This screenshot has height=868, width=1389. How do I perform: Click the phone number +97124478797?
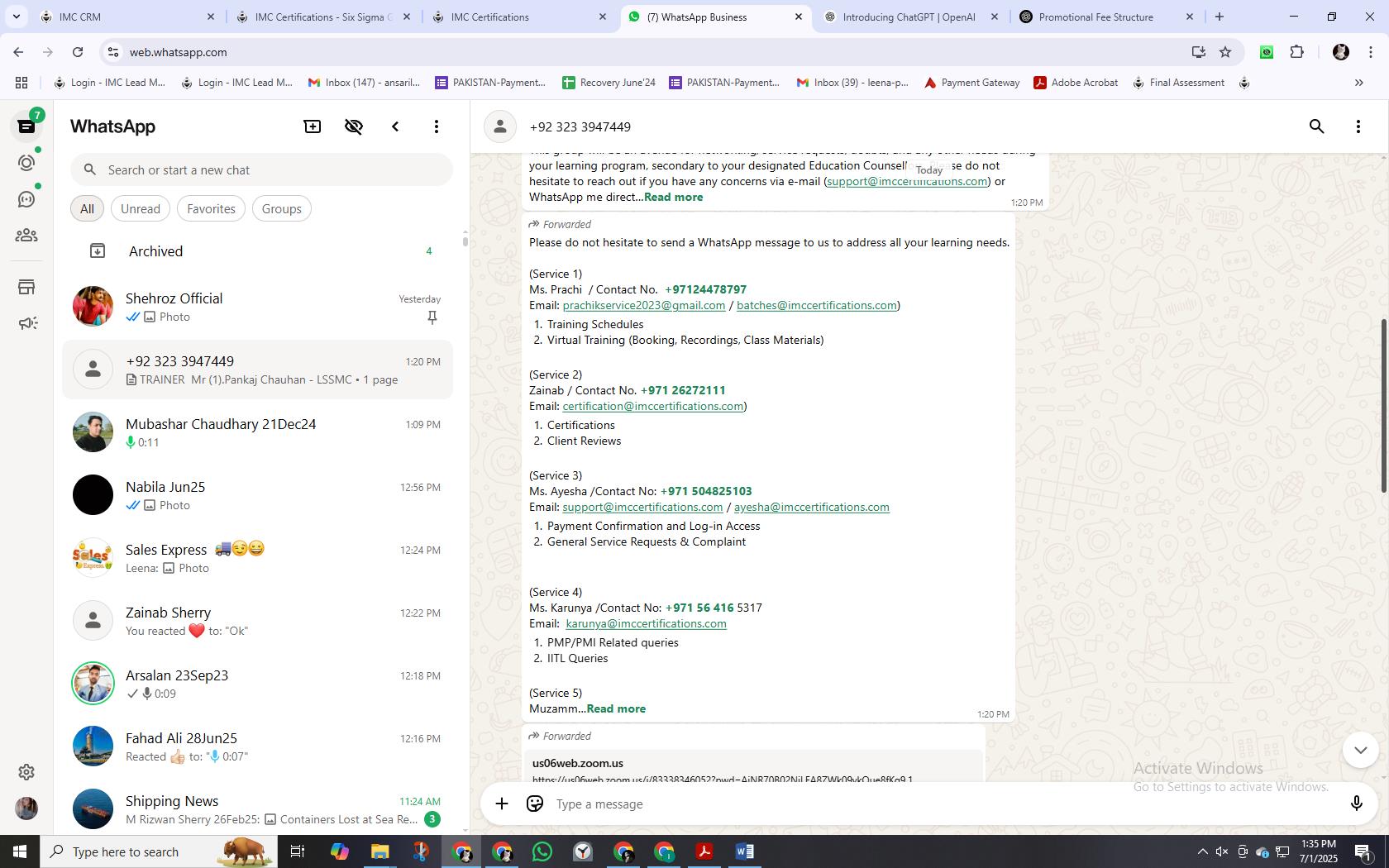click(705, 289)
